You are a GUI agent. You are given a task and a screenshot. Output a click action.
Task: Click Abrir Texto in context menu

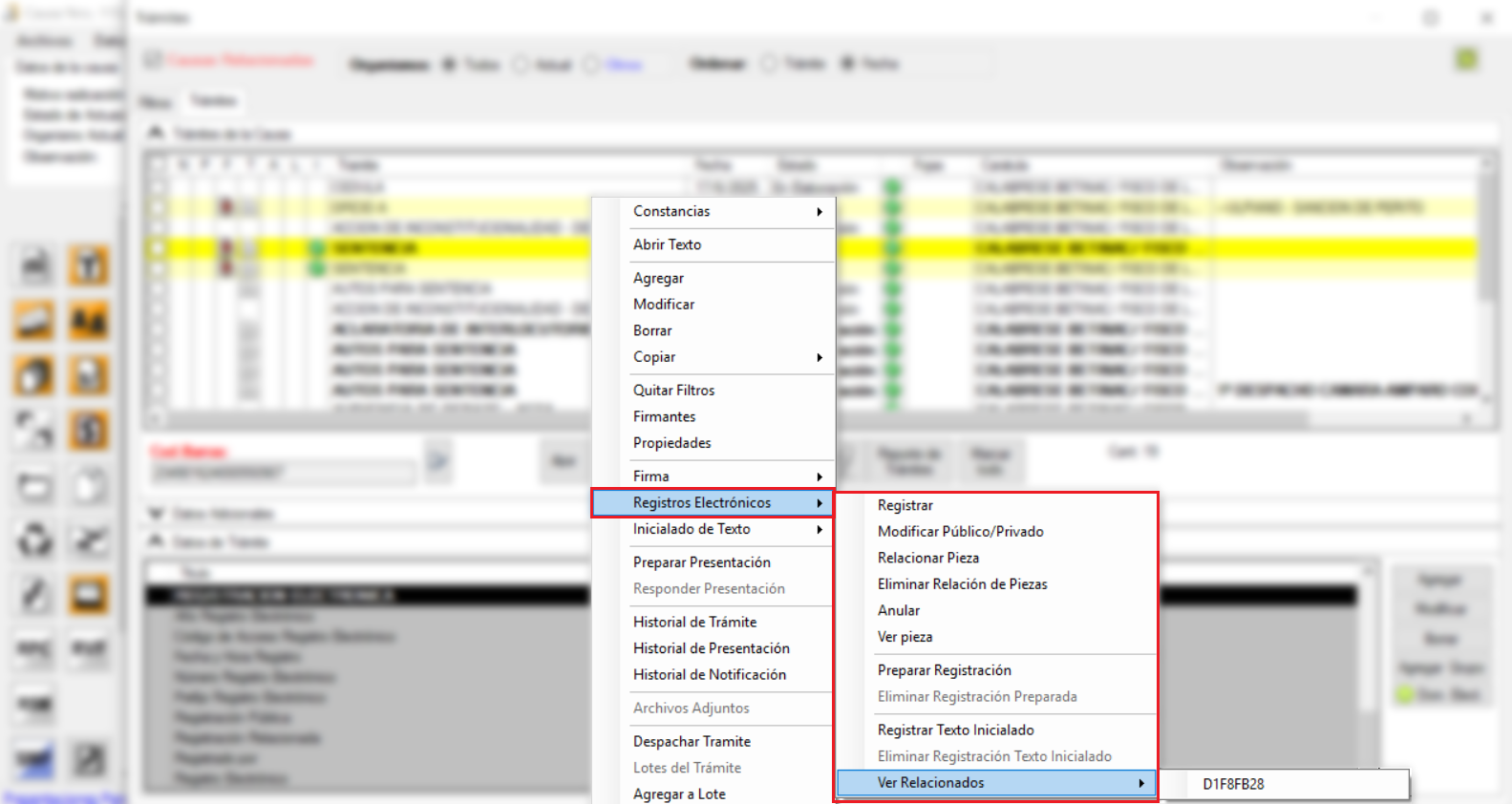[667, 244]
